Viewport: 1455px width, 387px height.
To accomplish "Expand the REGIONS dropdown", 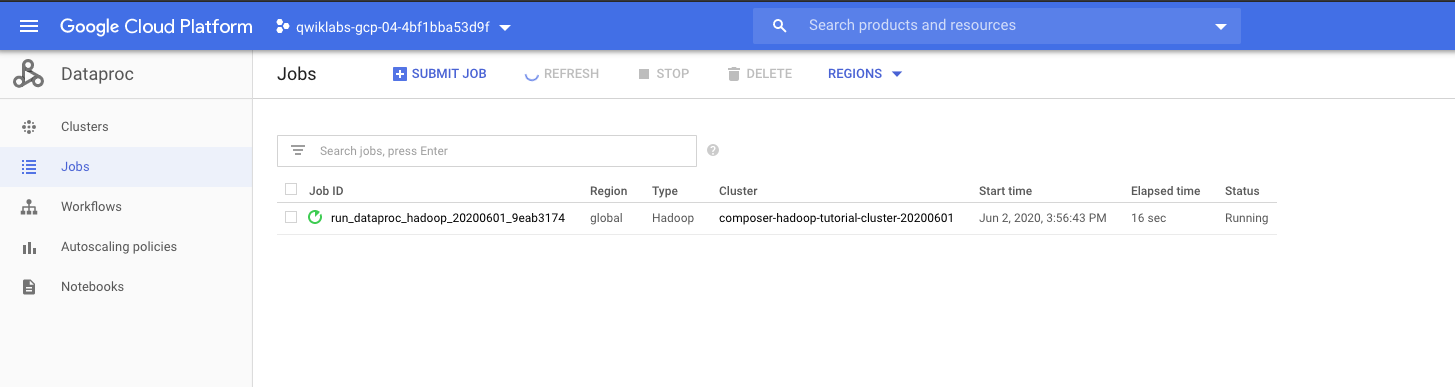I will (865, 74).
